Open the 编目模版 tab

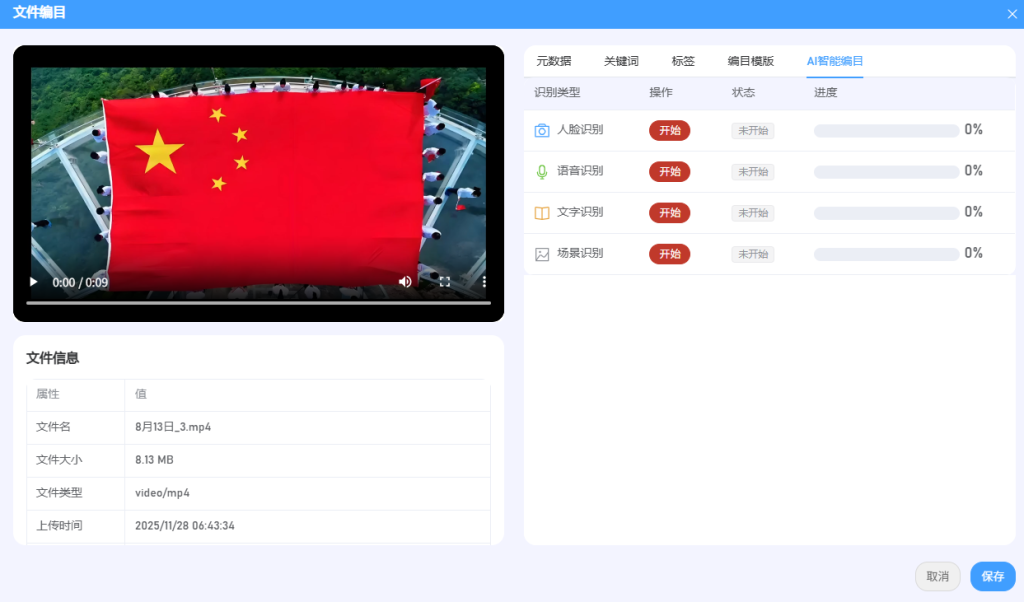[751, 61]
